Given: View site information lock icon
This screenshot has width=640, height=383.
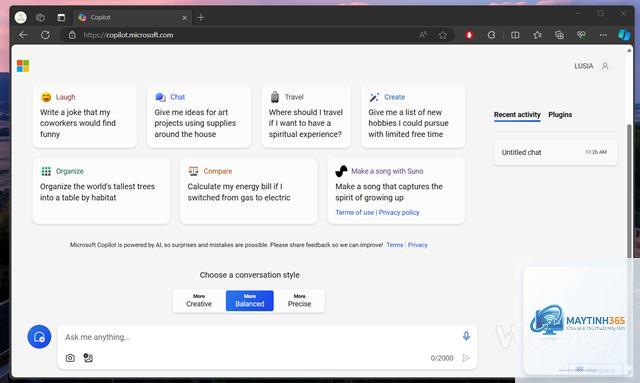Looking at the screenshot, I should [x=72, y=35].
